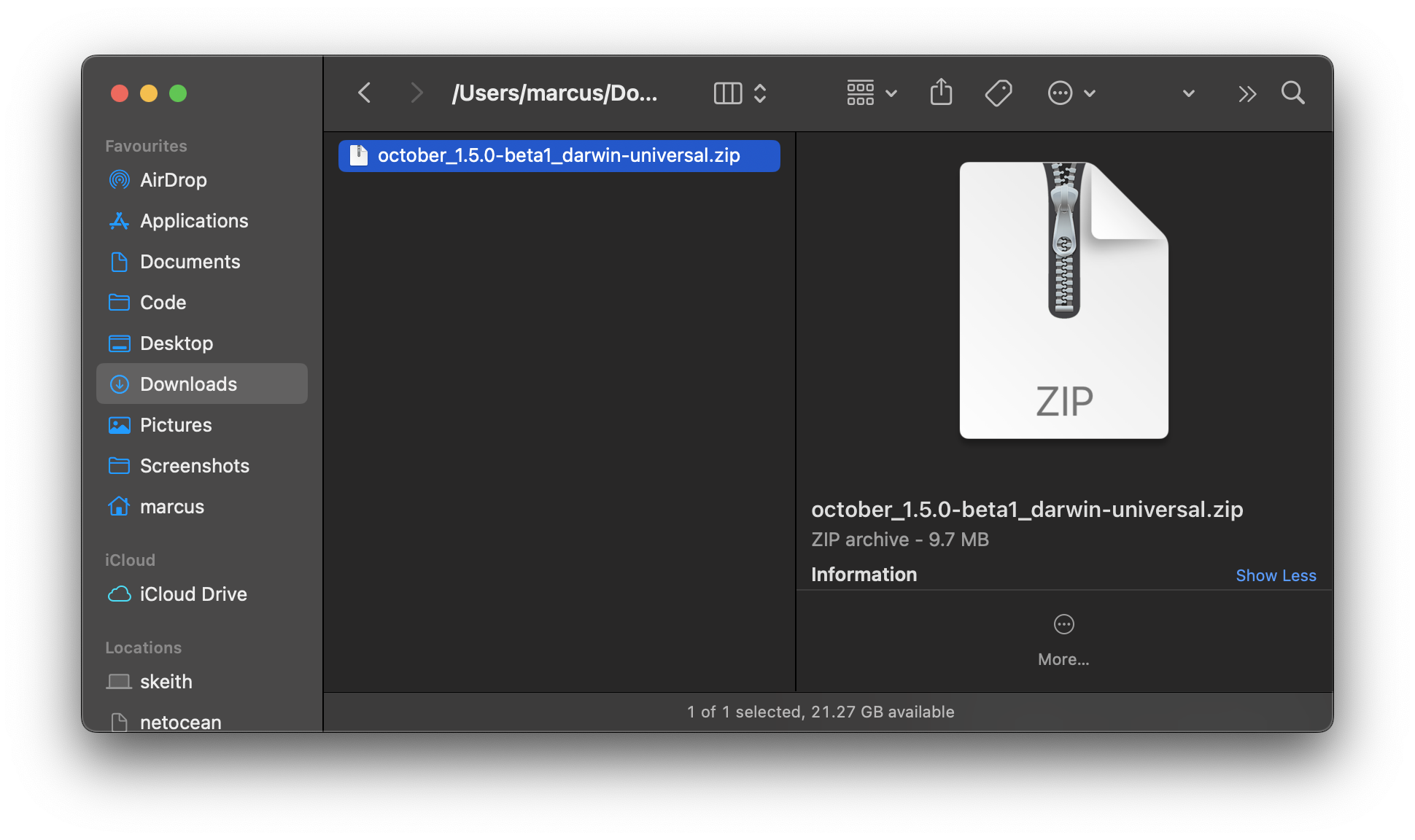The image size is (1415, 840).
Task: Expand the action ellipsis menu
Action: click(1071, 93)
